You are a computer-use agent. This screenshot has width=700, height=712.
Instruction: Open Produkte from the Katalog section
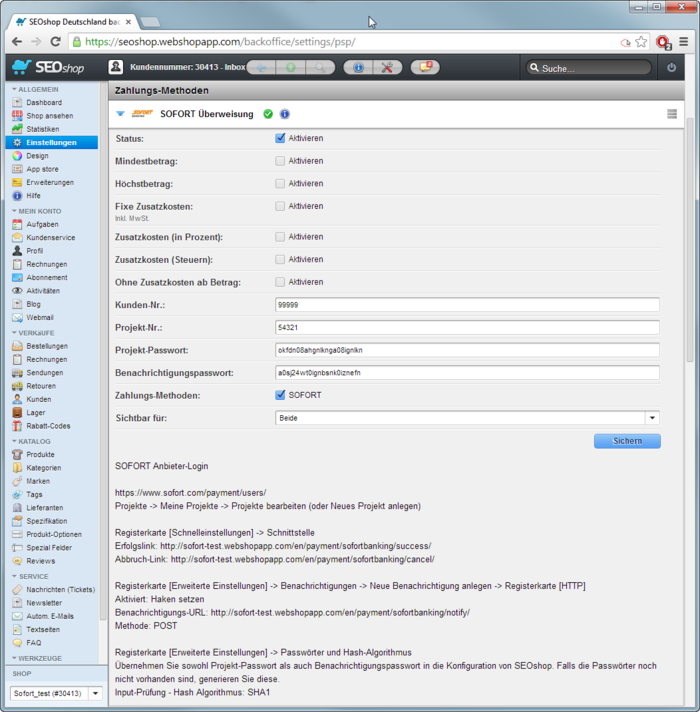40,454
